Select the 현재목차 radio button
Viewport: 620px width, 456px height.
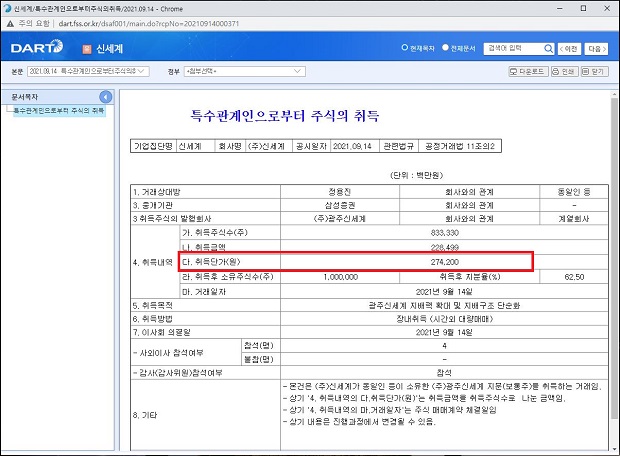coord(404,48)
